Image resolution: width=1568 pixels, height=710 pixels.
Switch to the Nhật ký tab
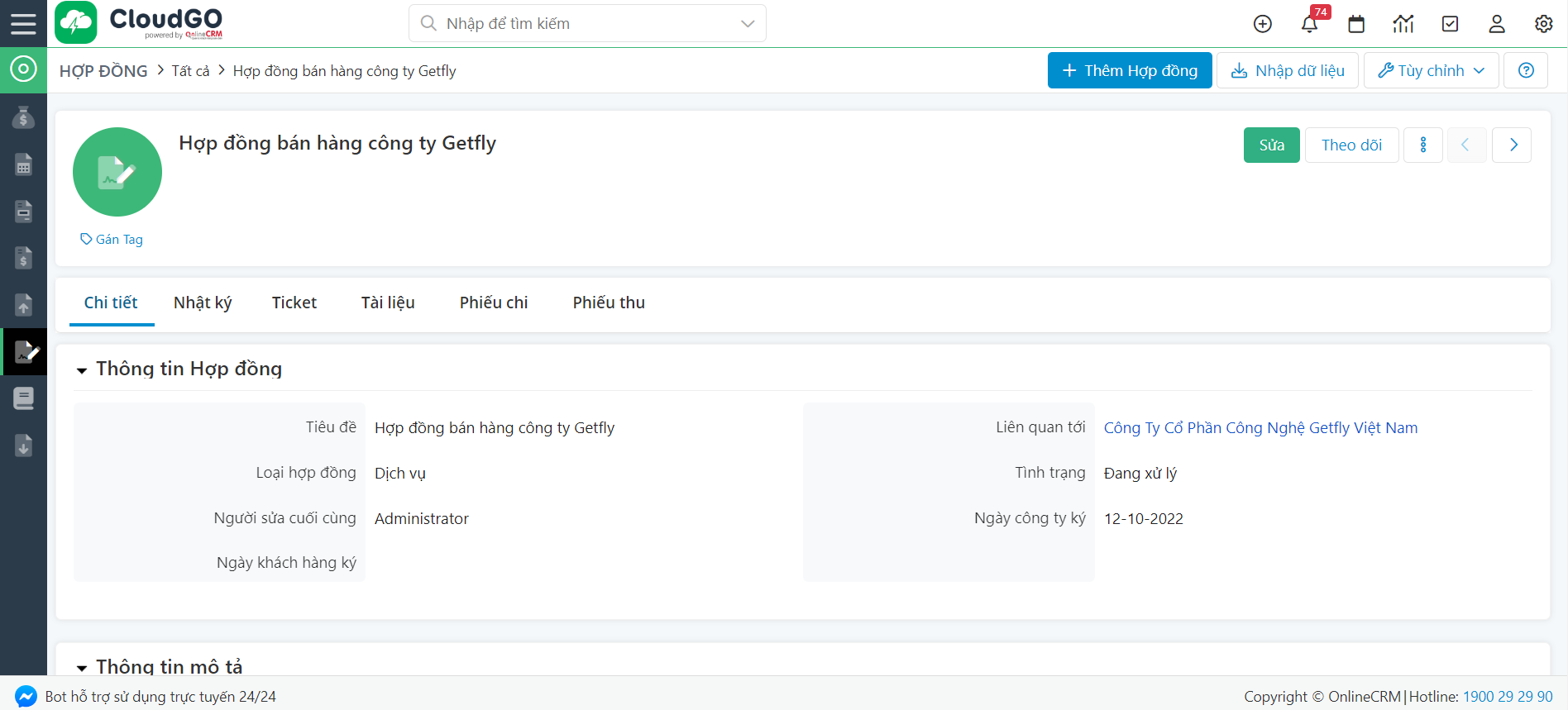(203, 303)
